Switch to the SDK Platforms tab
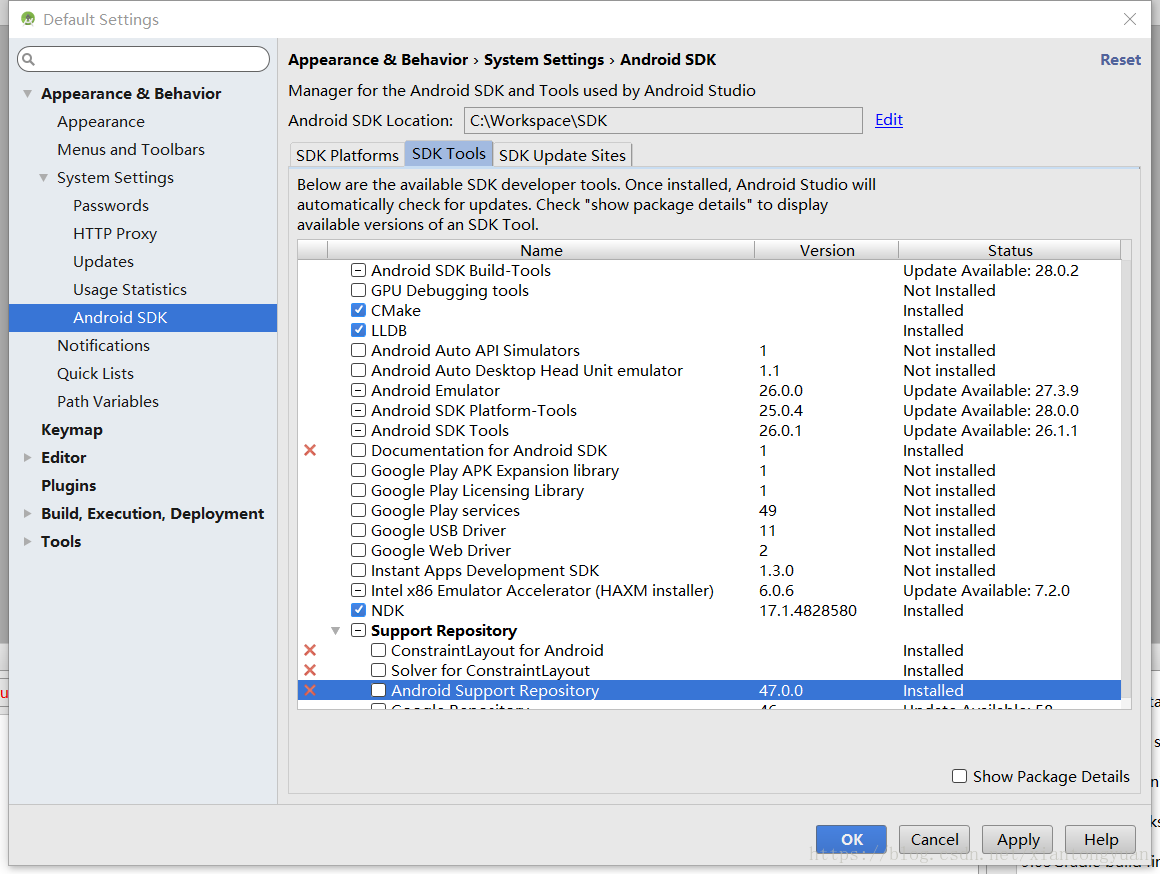Viewport: 1160px width, 874px height. (347, 155)
